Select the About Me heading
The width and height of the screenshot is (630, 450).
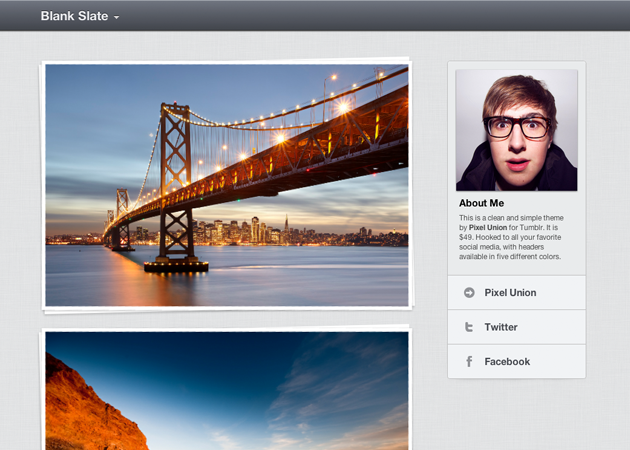point(481,203)
